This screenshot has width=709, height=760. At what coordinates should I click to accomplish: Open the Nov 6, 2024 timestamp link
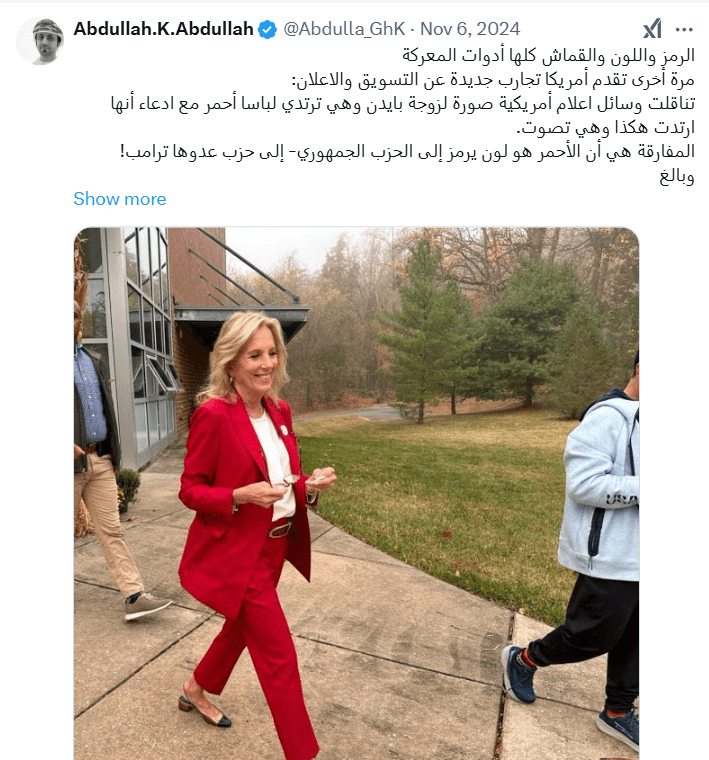[x=470, y=29]
